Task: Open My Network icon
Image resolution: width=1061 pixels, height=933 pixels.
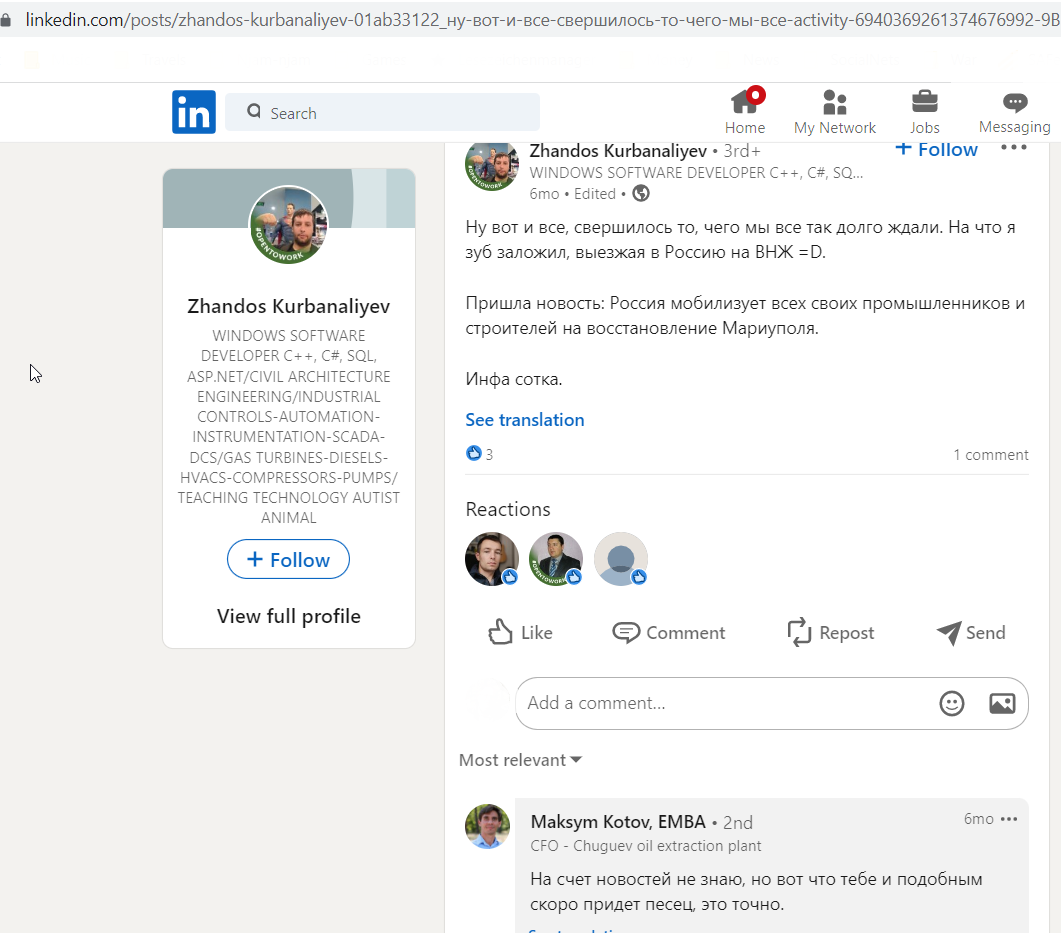Action: pos(834,102)
